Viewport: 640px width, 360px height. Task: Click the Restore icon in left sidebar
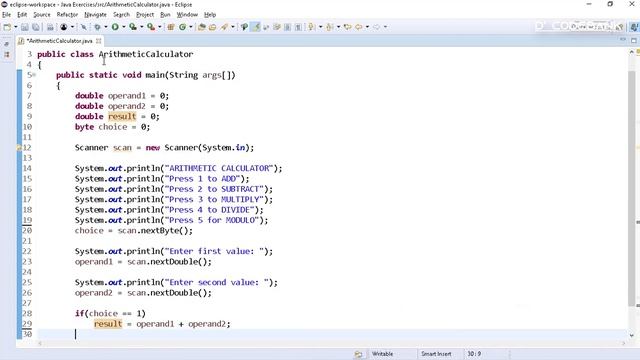7,44
